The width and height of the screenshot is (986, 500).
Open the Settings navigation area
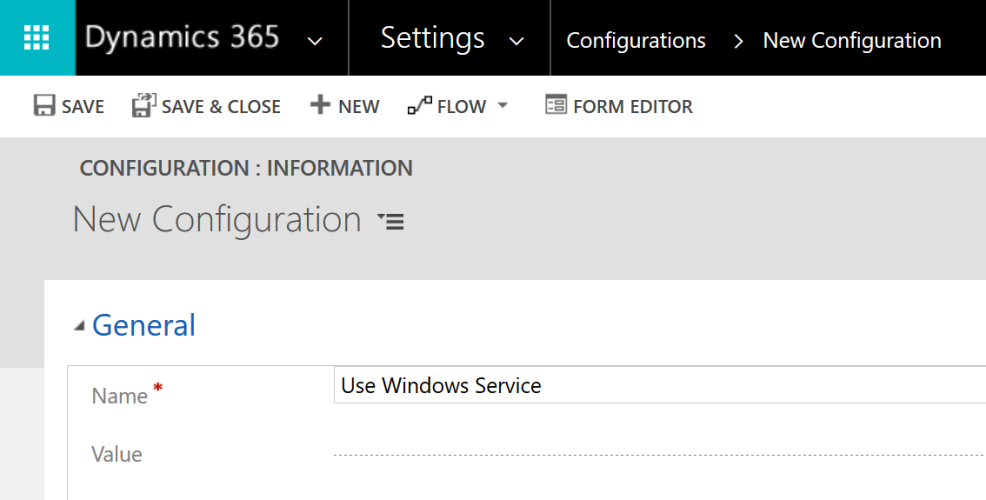coord(433,38)
